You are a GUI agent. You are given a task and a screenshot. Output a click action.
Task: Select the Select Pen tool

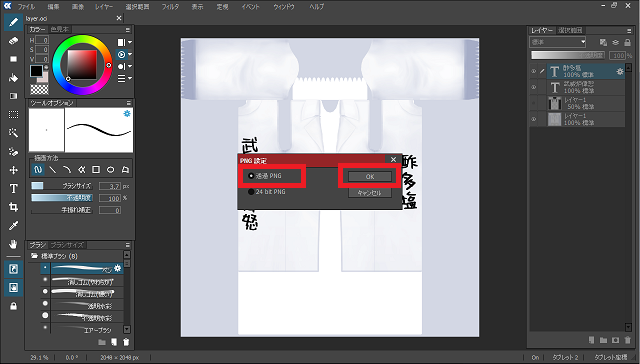(13, 152)
